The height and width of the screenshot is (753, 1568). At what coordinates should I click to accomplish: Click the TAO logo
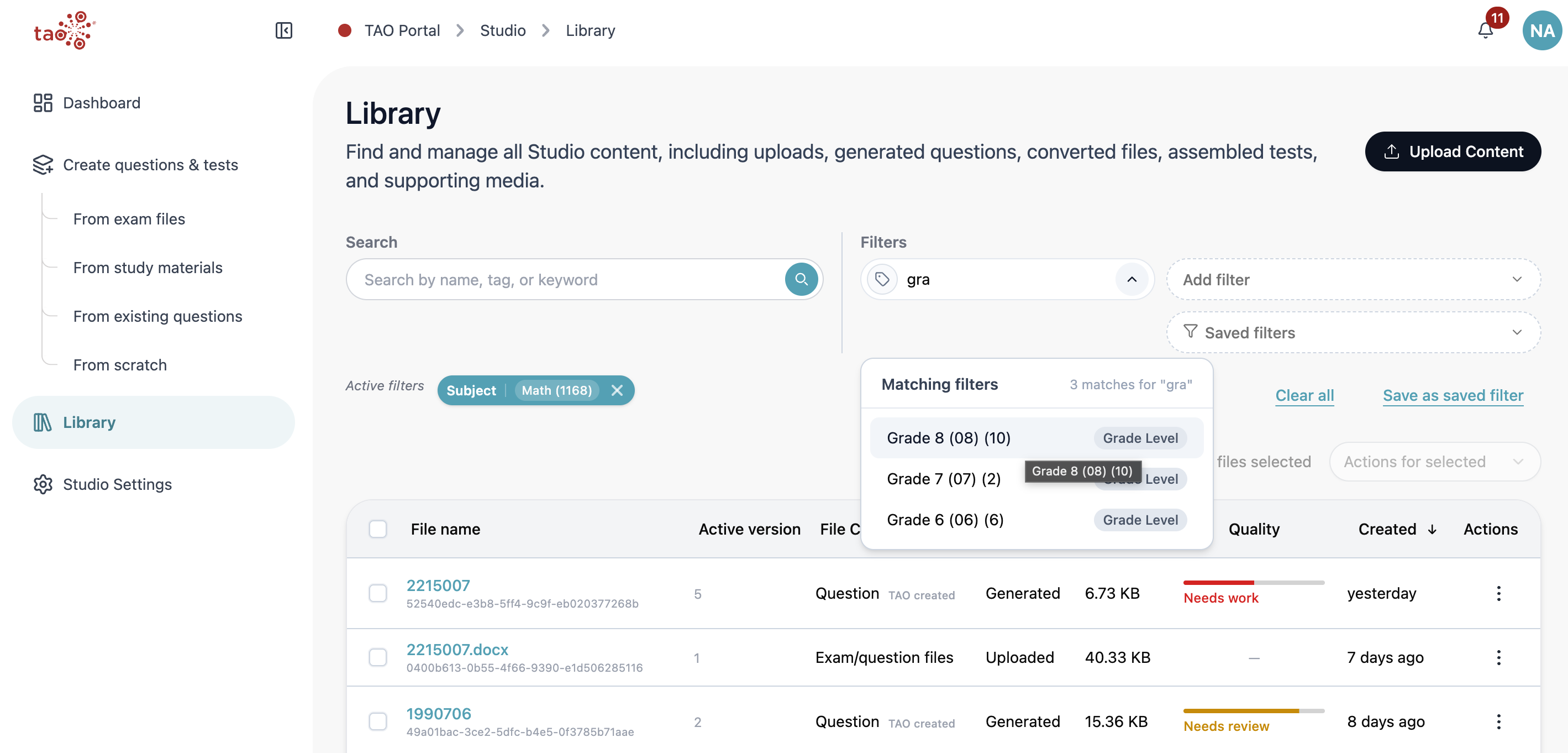[65, 30]
